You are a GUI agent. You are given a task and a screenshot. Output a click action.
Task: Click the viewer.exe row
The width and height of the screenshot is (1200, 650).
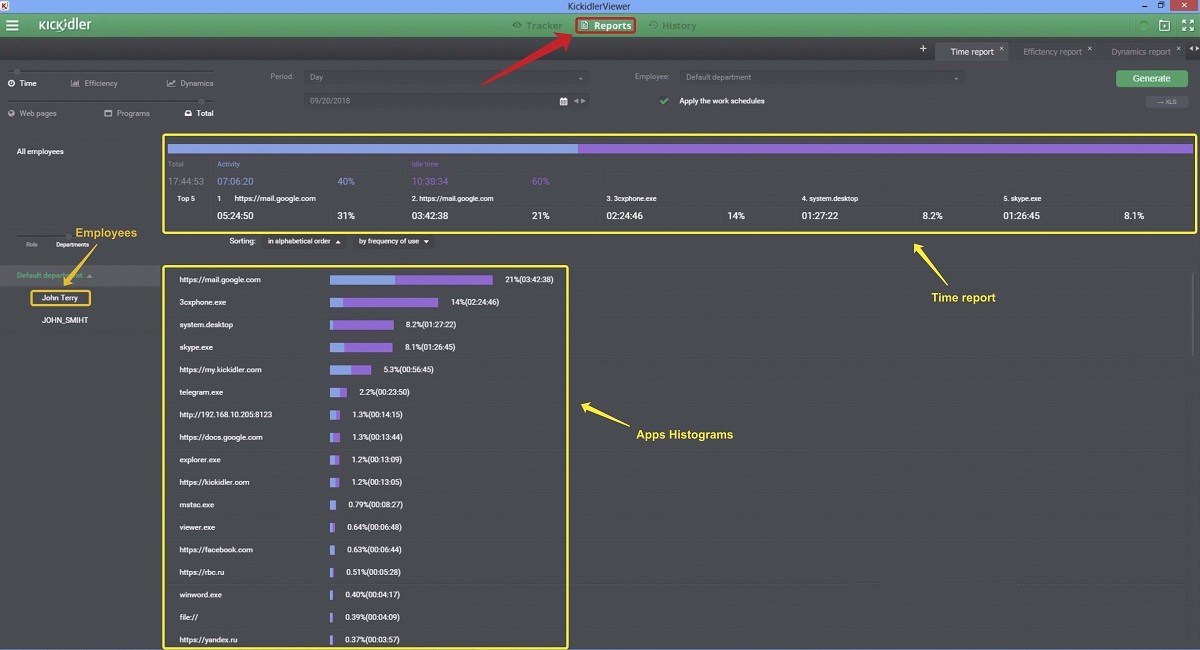[365, 527]
